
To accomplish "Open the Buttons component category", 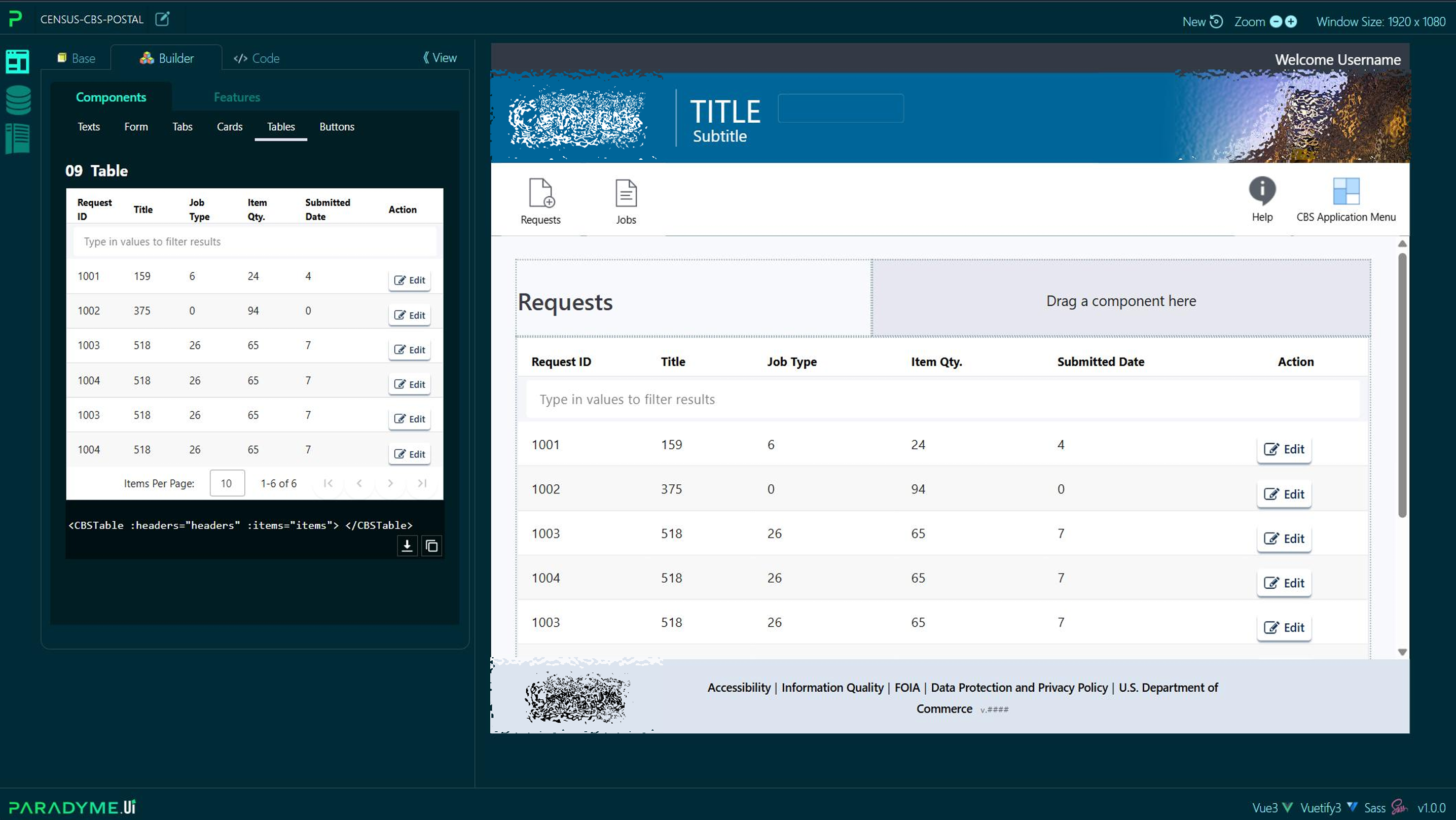I will 337,127.
